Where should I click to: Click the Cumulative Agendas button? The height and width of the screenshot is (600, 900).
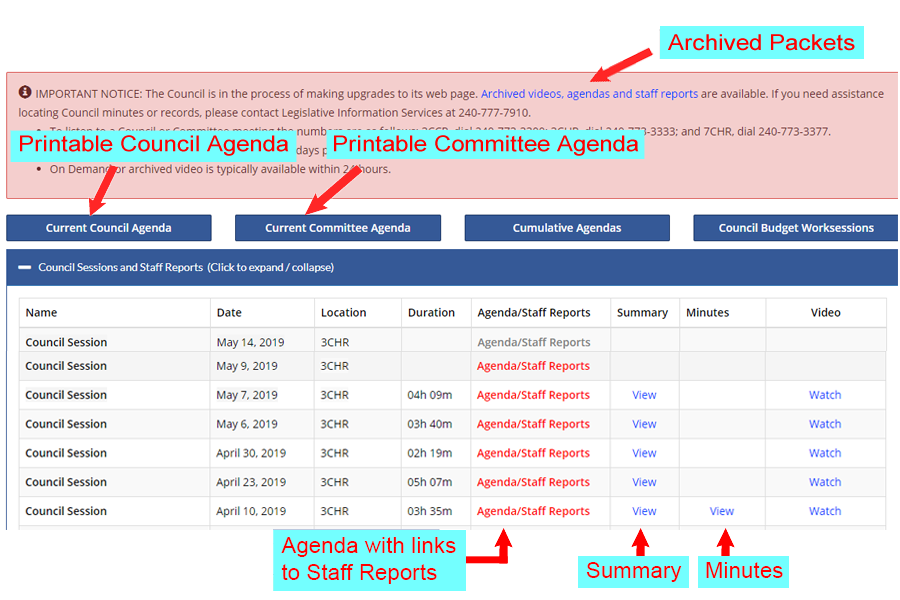(566, 228)
